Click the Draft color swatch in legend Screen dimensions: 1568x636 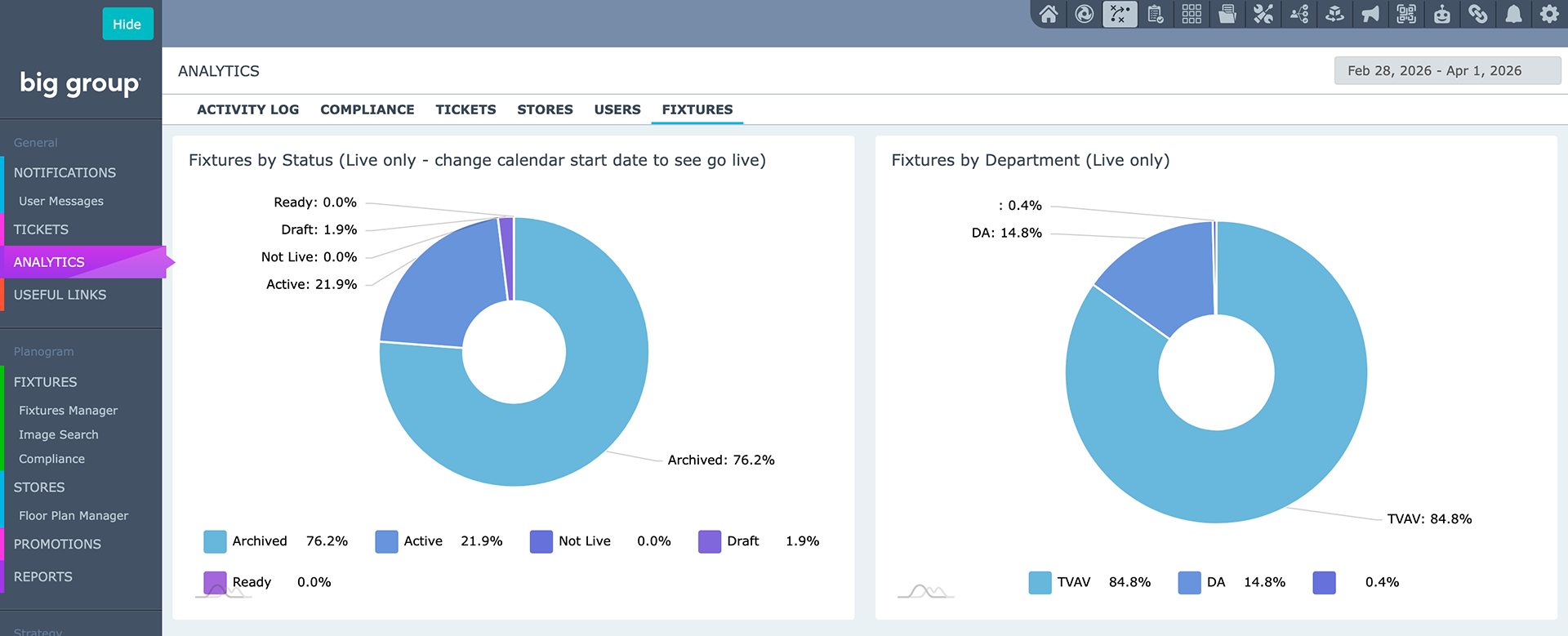[710, 541]
